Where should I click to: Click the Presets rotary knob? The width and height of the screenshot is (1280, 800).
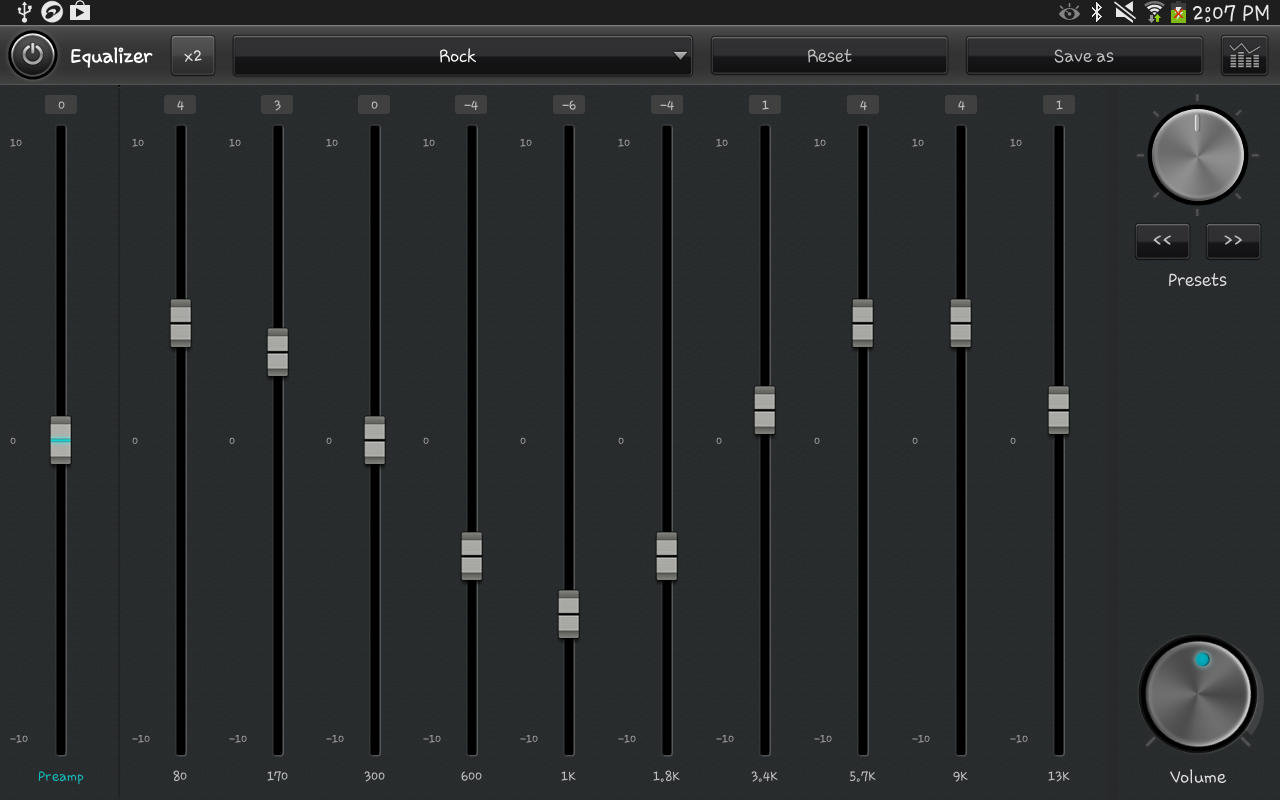click(x=1197, y=155)
